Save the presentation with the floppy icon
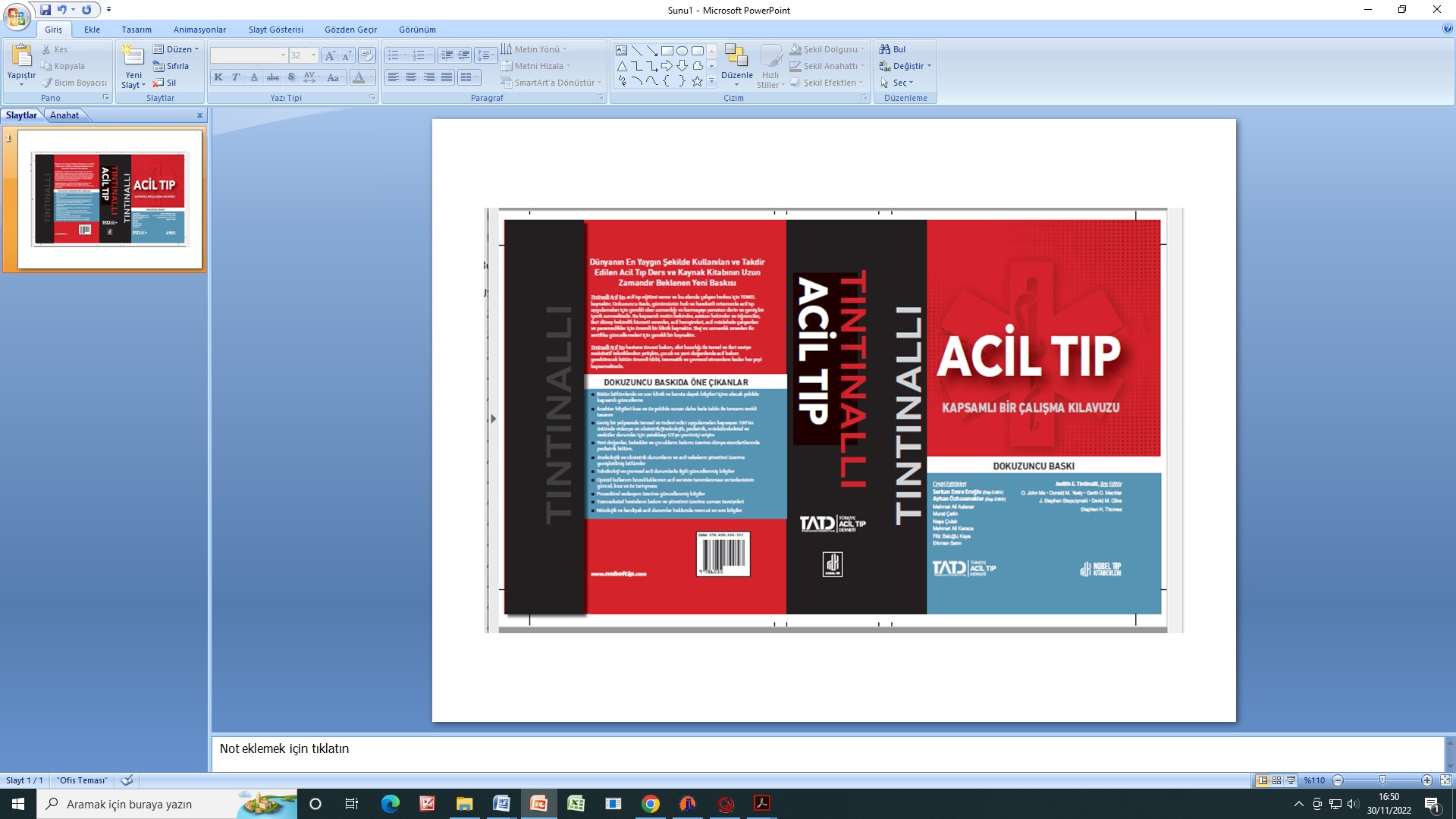The height and width of the screenshot is (819, 1456). (45, 10)
